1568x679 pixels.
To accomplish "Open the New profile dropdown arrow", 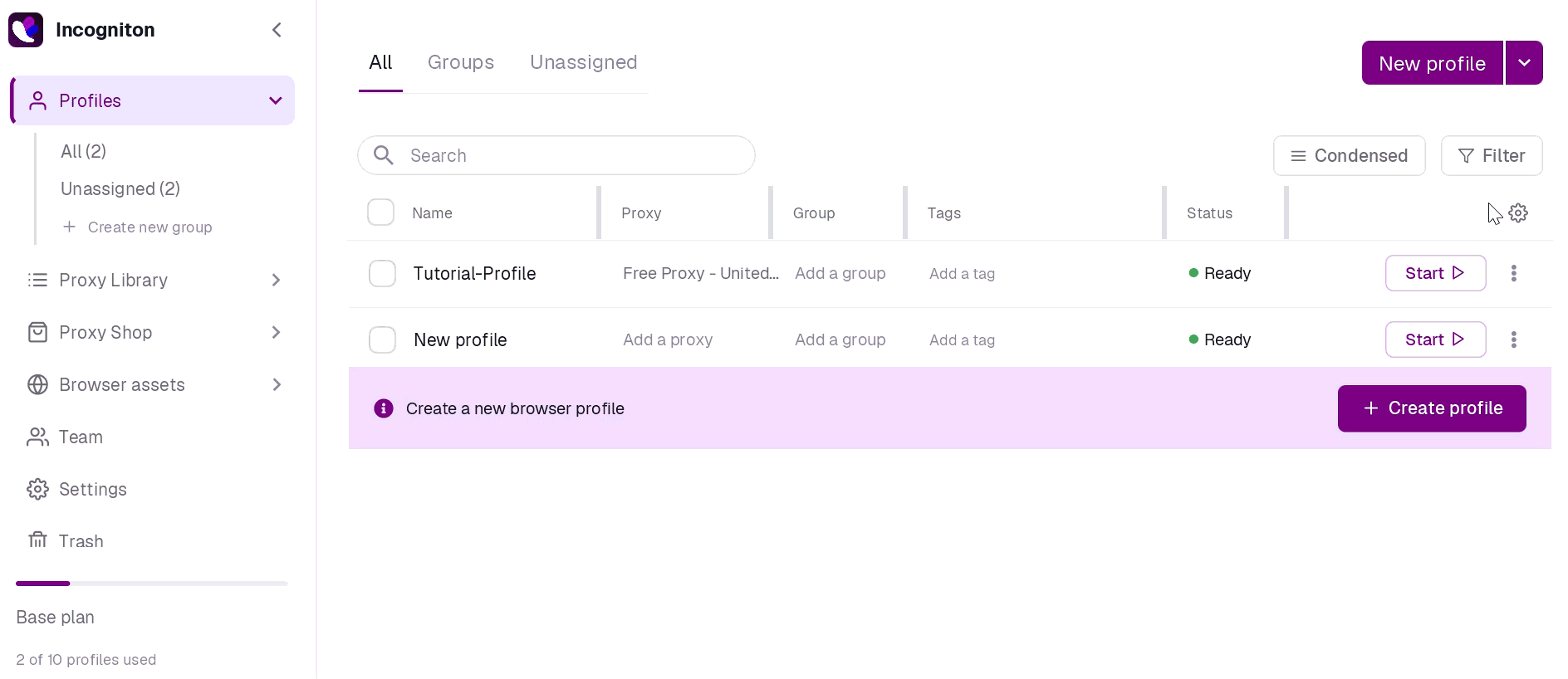I will click(x=1525, y=63).
